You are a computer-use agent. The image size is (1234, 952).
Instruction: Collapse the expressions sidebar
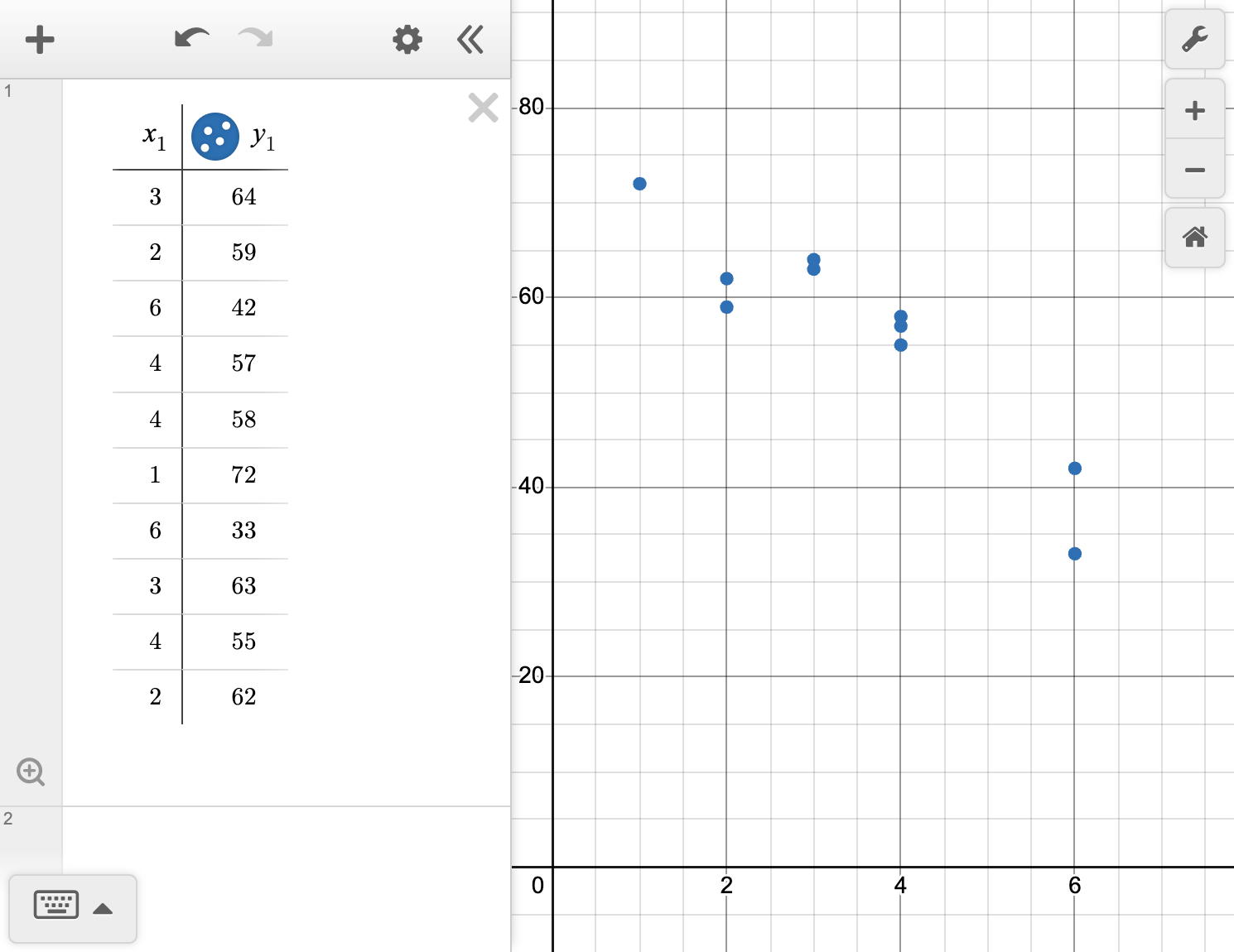click(470, 39)
